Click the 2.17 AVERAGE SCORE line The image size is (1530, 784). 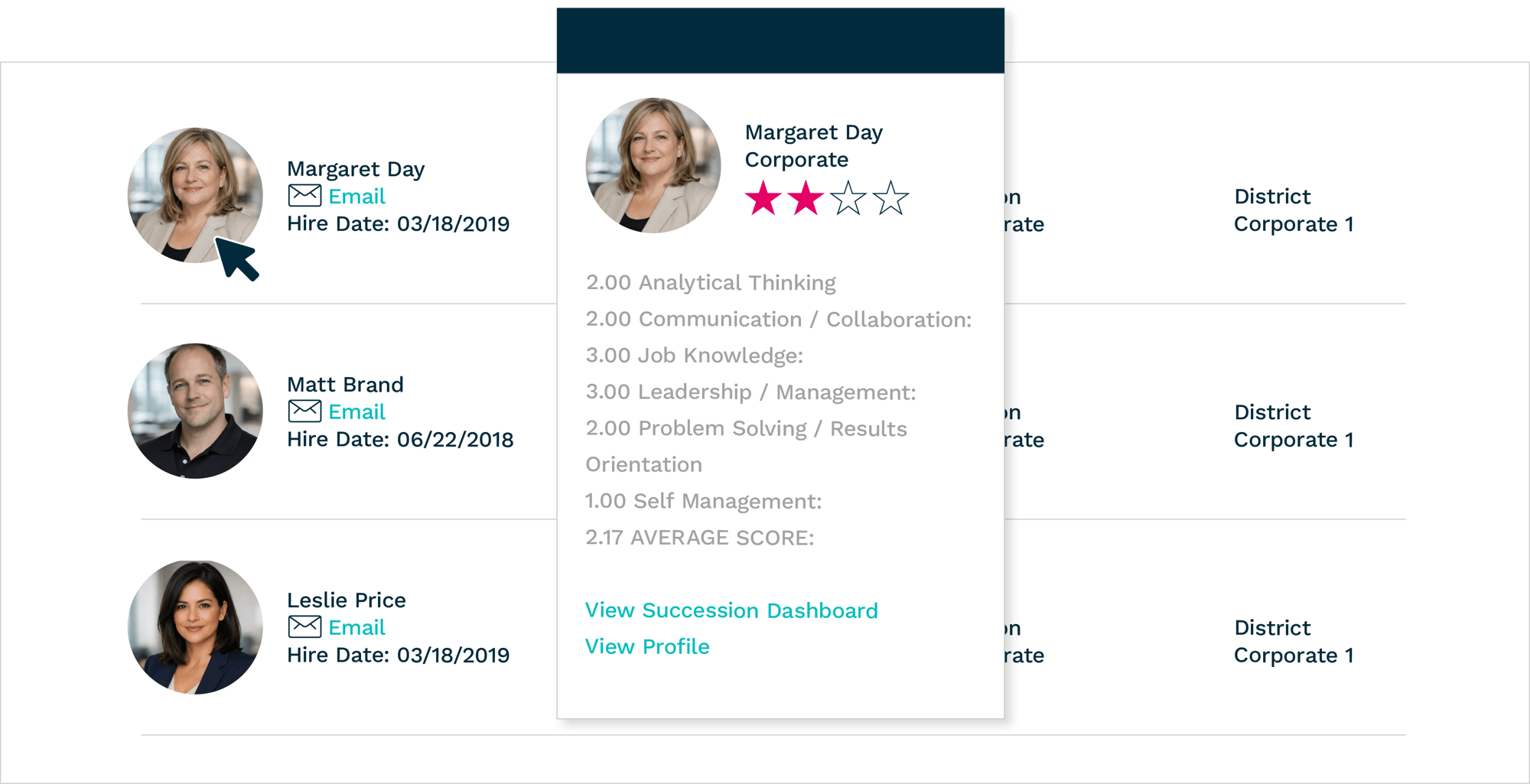coord(700,538)
